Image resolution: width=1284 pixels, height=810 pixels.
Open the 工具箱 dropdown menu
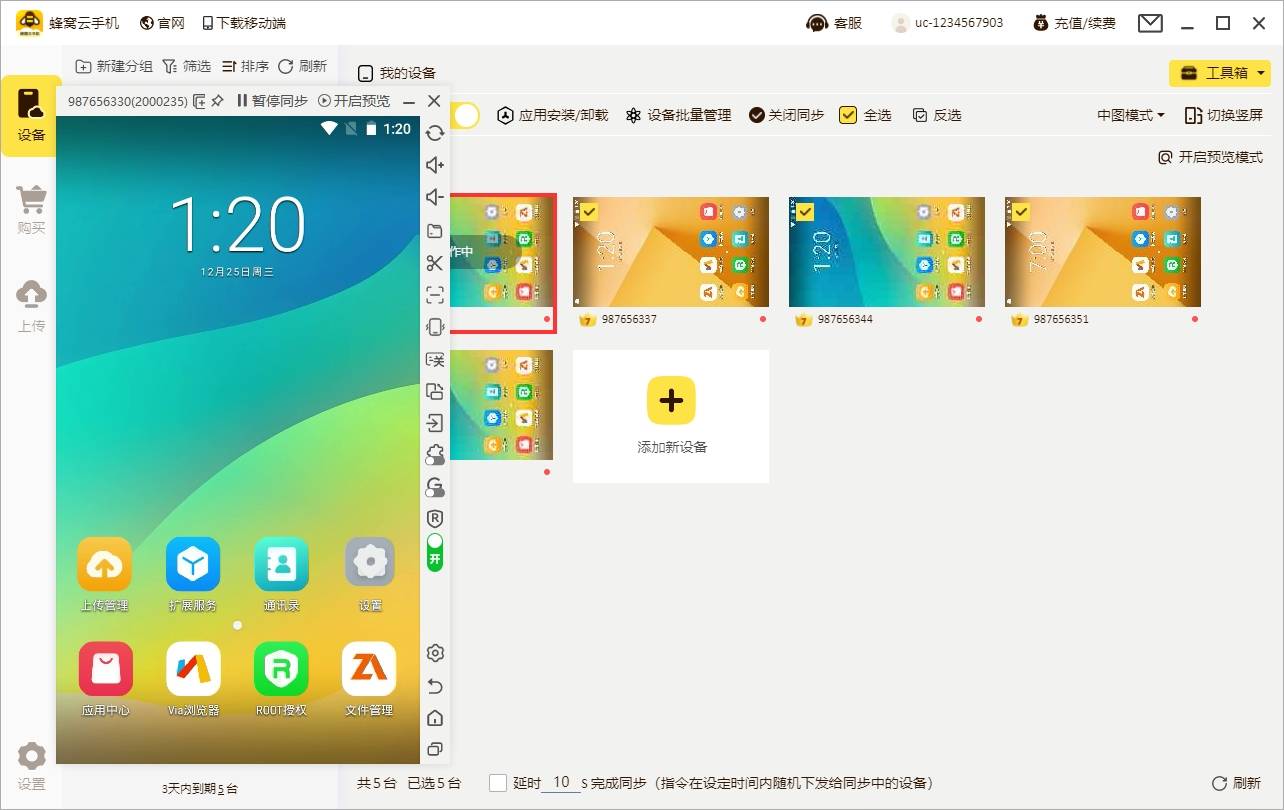pyautogui.click(x=1219, y=73)
